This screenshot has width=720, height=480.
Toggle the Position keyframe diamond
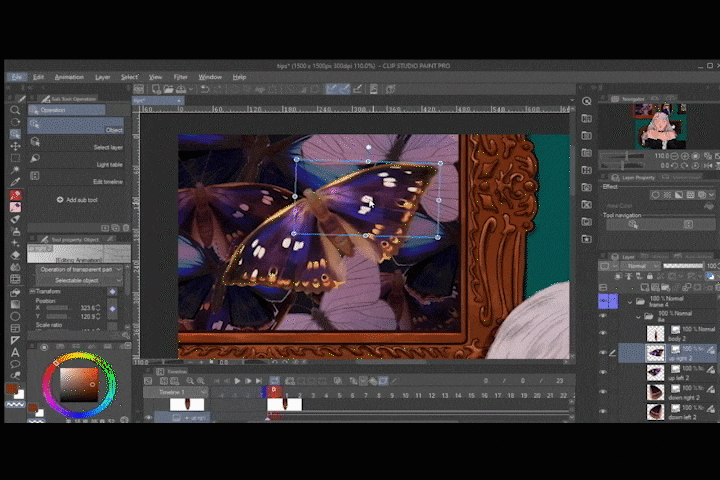click(112, 309)
